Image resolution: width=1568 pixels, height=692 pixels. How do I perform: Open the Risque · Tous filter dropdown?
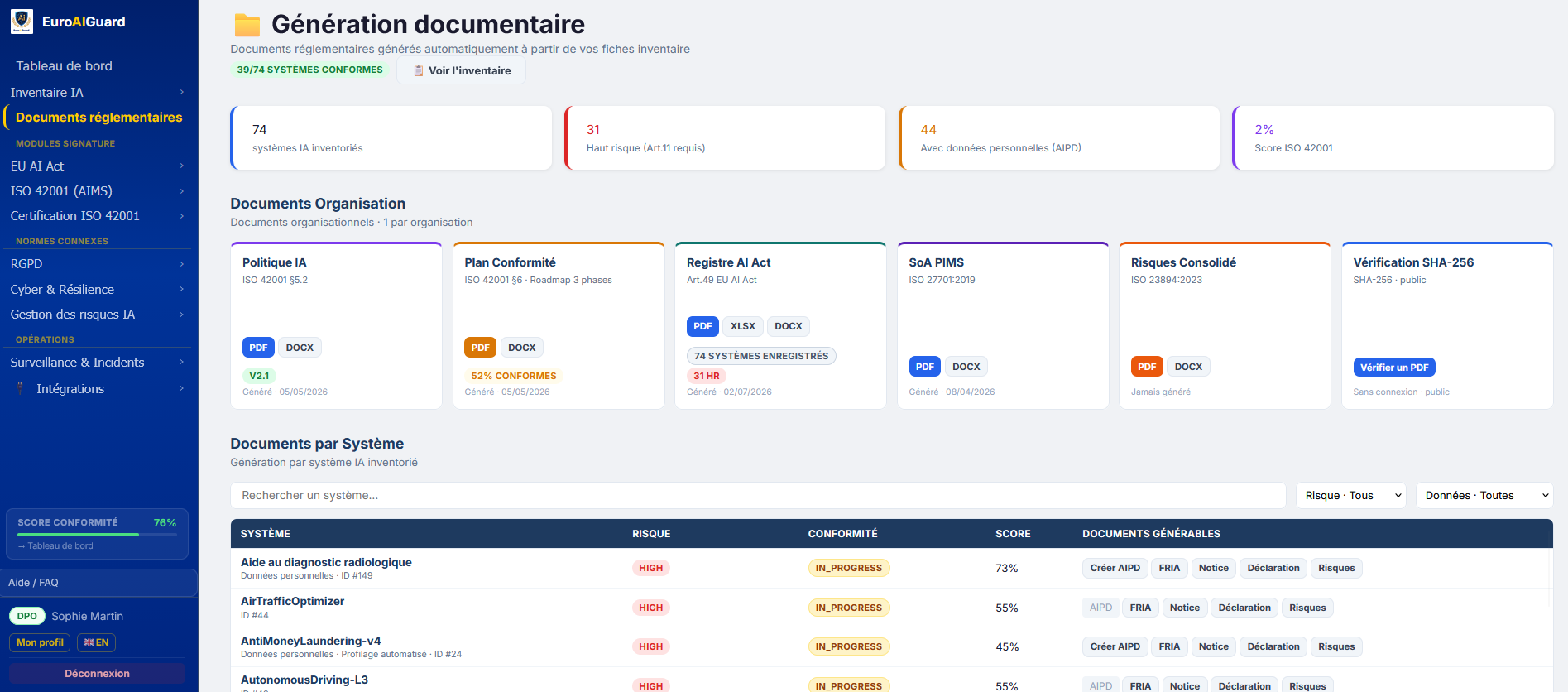pos(1350,495)
